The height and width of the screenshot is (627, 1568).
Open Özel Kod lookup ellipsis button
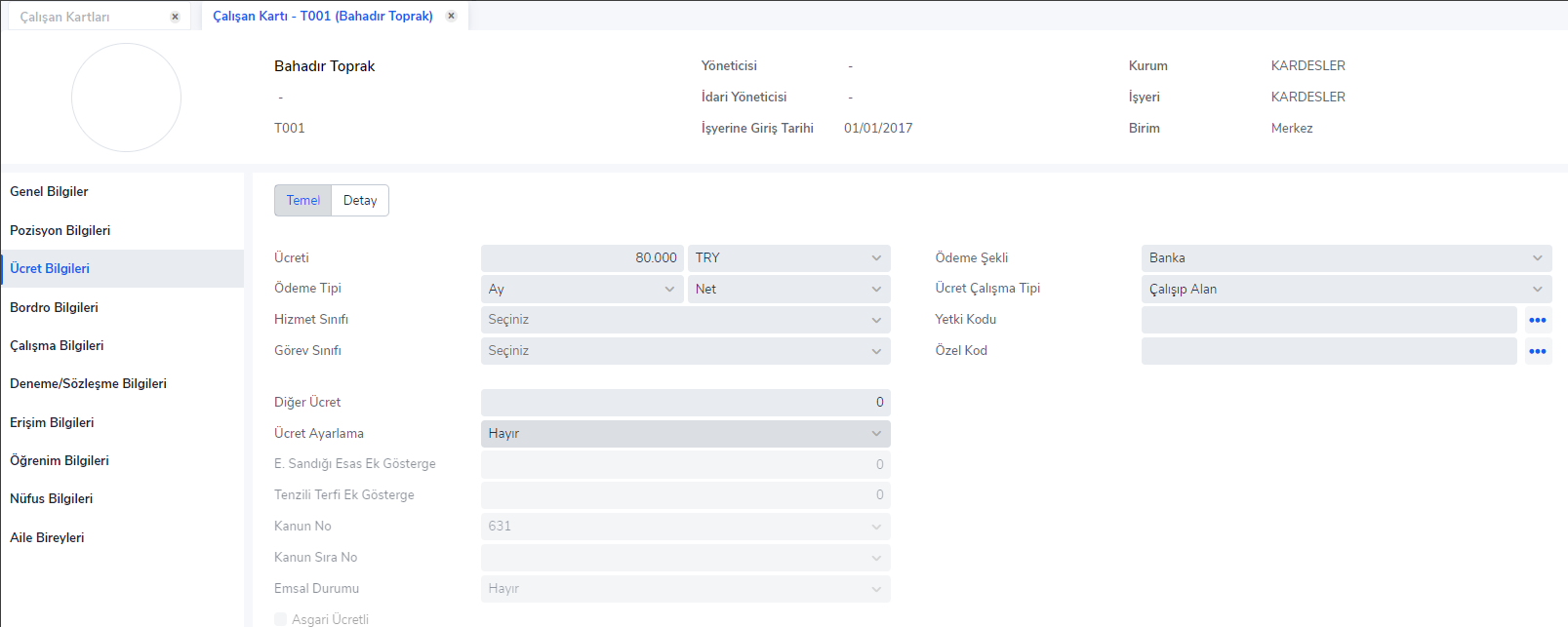tap(1537, 351)
